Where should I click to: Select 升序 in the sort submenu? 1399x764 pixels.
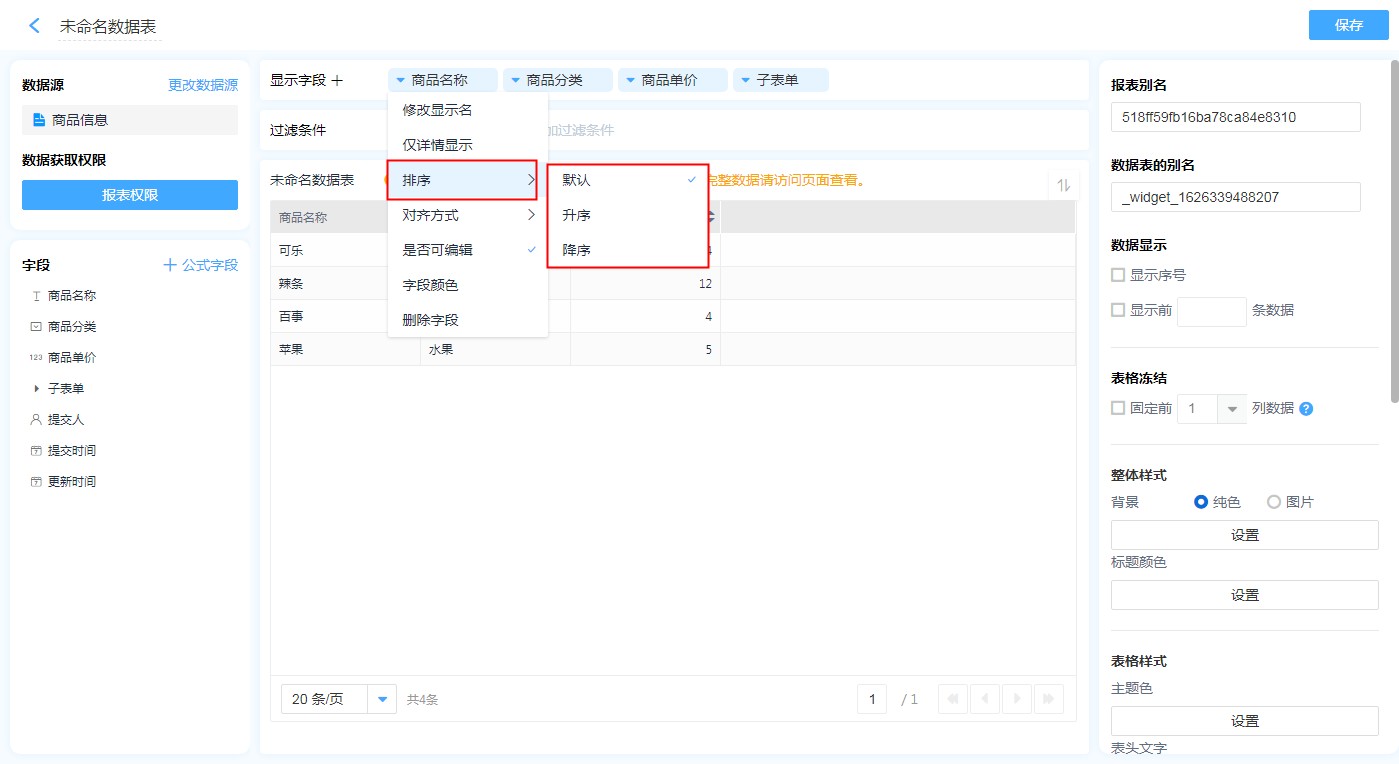pyautogui.click(x=577, y=215)
